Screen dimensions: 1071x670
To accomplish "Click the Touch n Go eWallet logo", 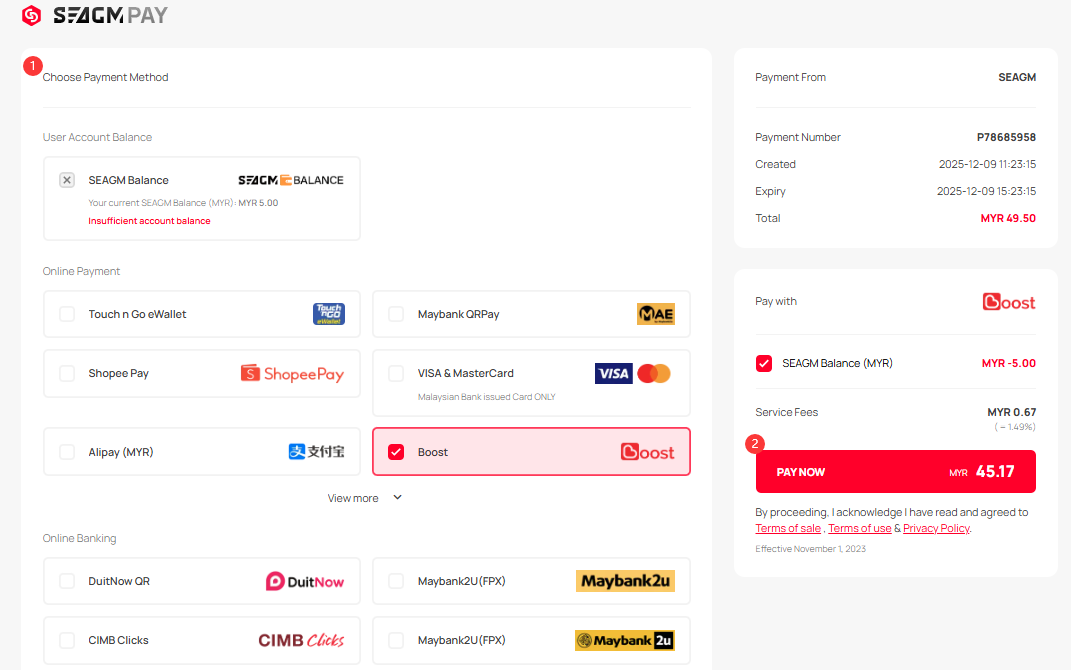I will (328, 314).
